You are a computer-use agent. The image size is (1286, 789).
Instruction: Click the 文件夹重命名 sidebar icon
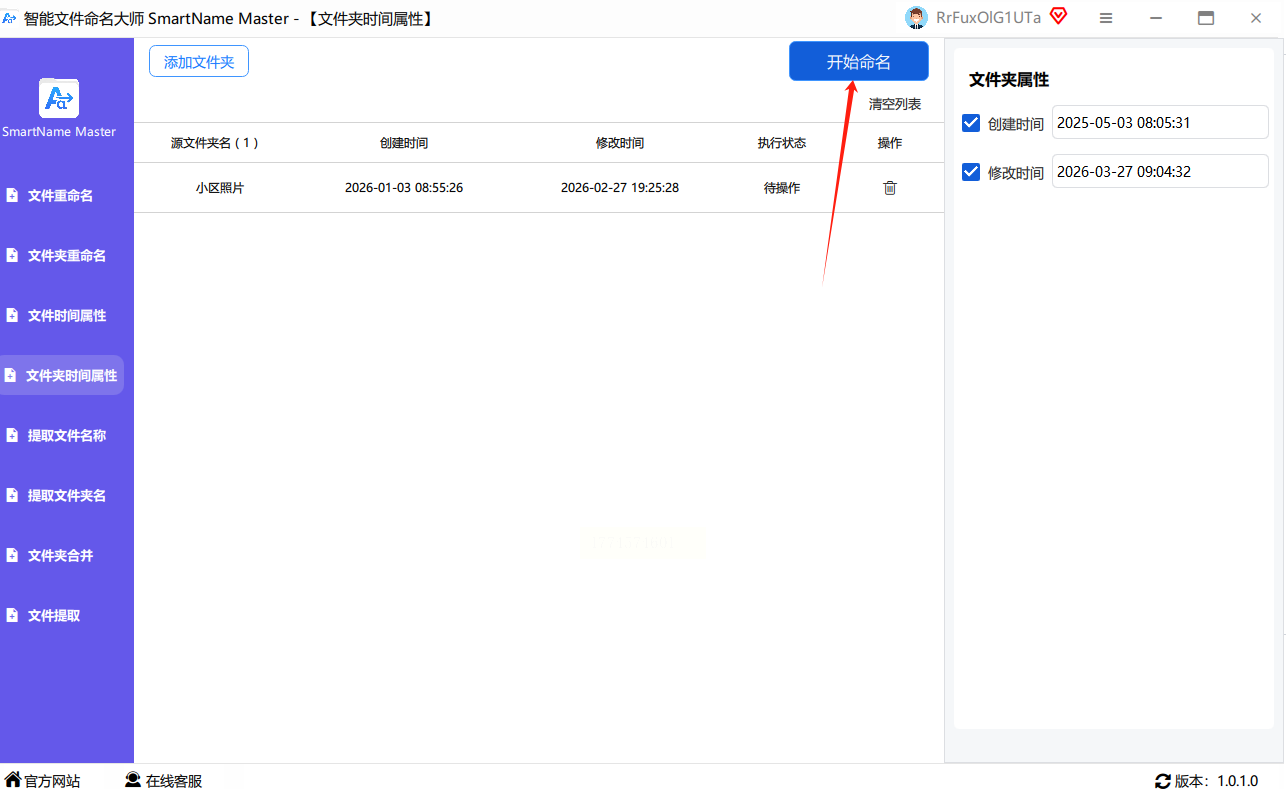(12, 256)
